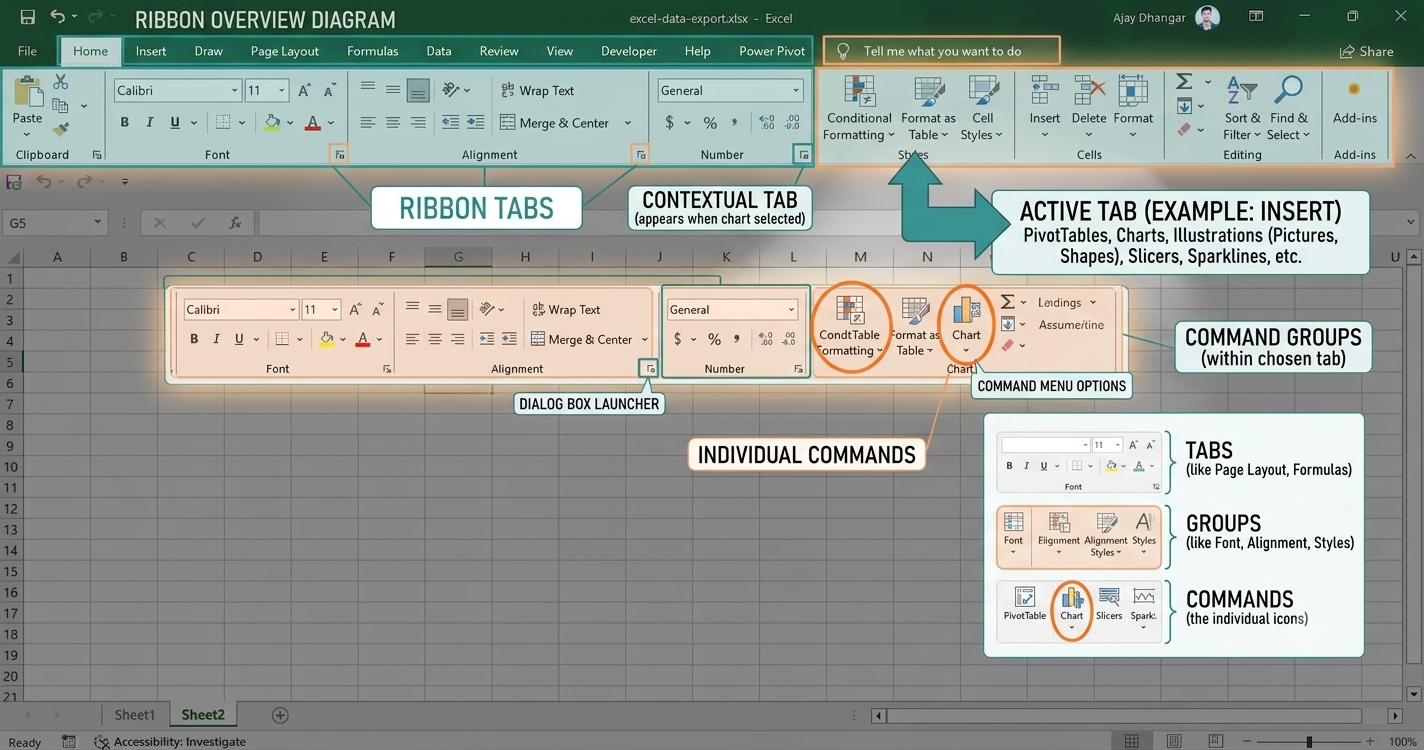Toggle Middle Align in main ribbon Alignment group
1424x750 pixels.
[x=393, y=90]
